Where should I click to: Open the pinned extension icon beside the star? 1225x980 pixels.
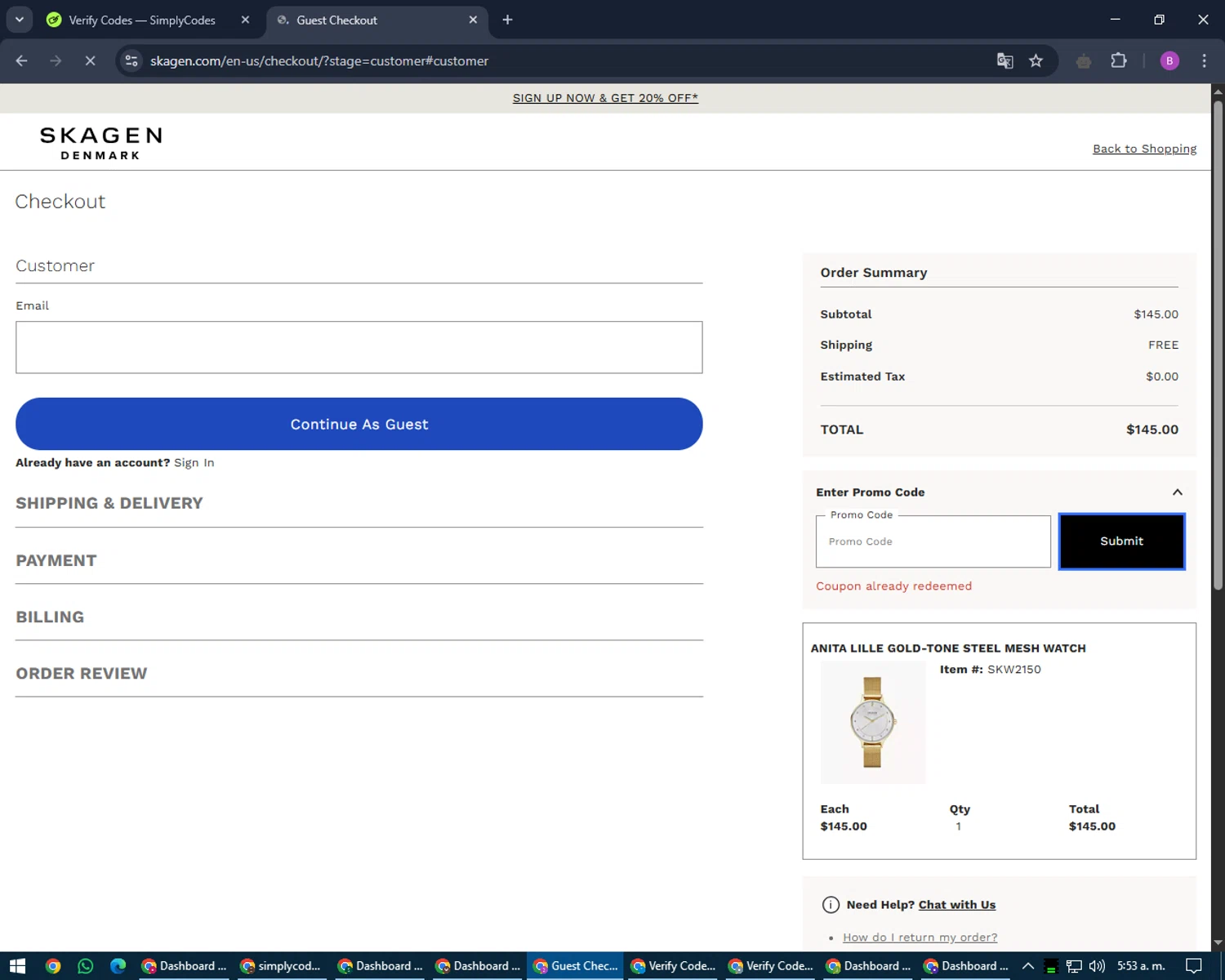click(x=1084, y=61)
